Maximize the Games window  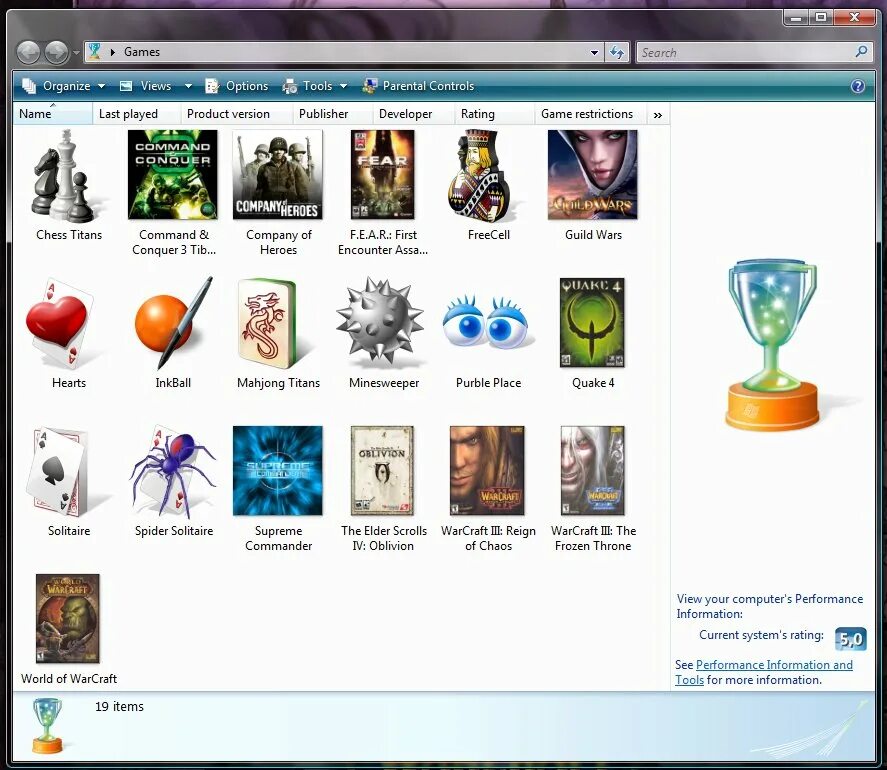coord(821,18)
